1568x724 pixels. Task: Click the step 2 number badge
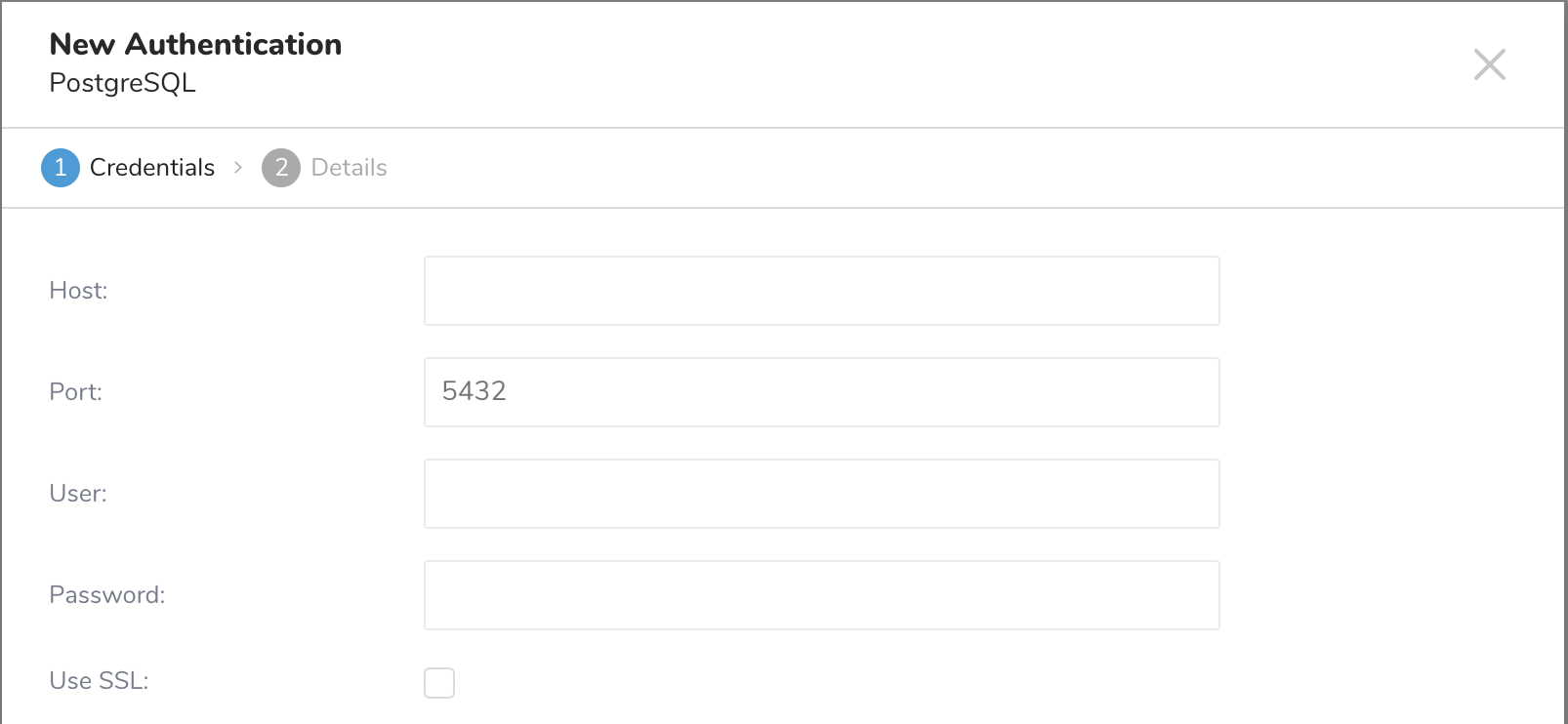point(280,168)
